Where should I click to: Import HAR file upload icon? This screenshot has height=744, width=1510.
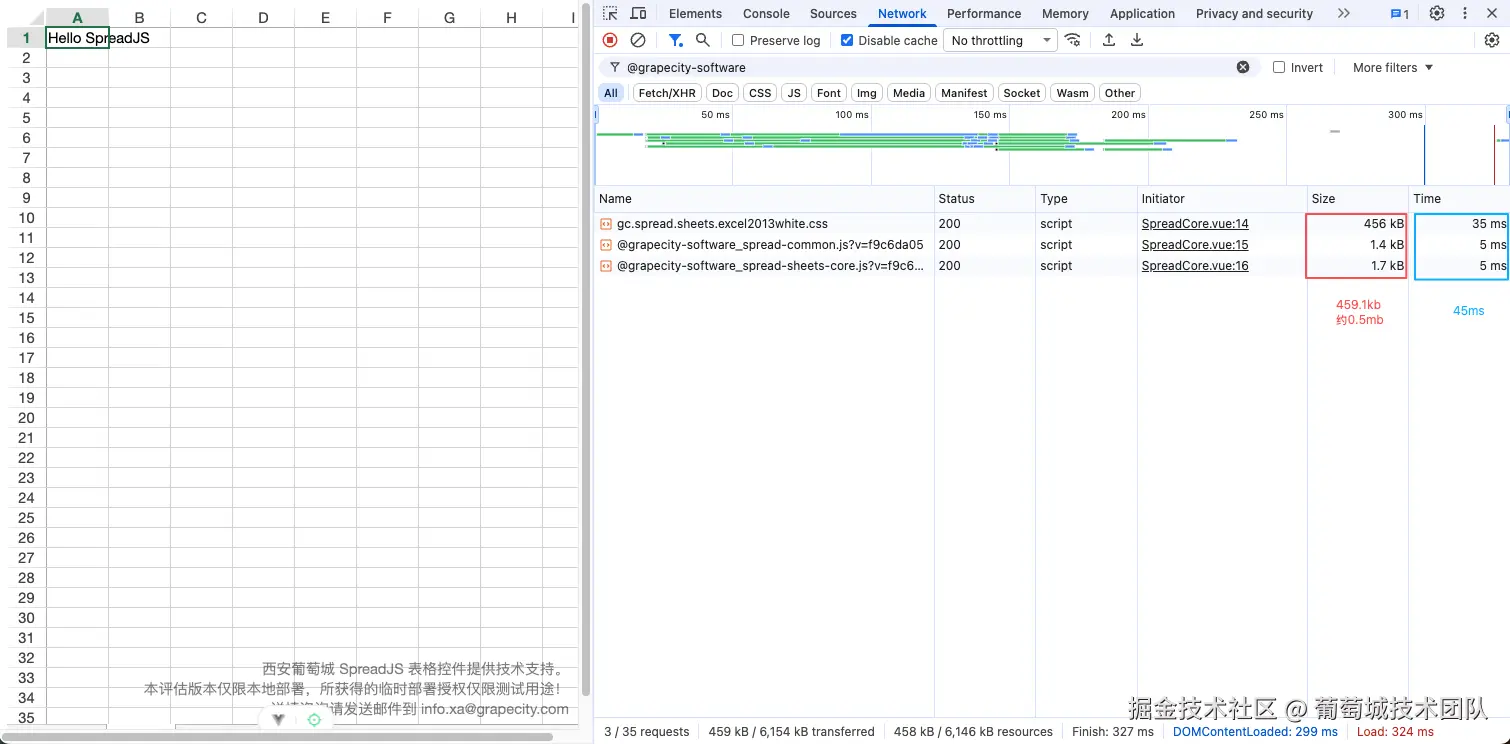coord(1109,40)
